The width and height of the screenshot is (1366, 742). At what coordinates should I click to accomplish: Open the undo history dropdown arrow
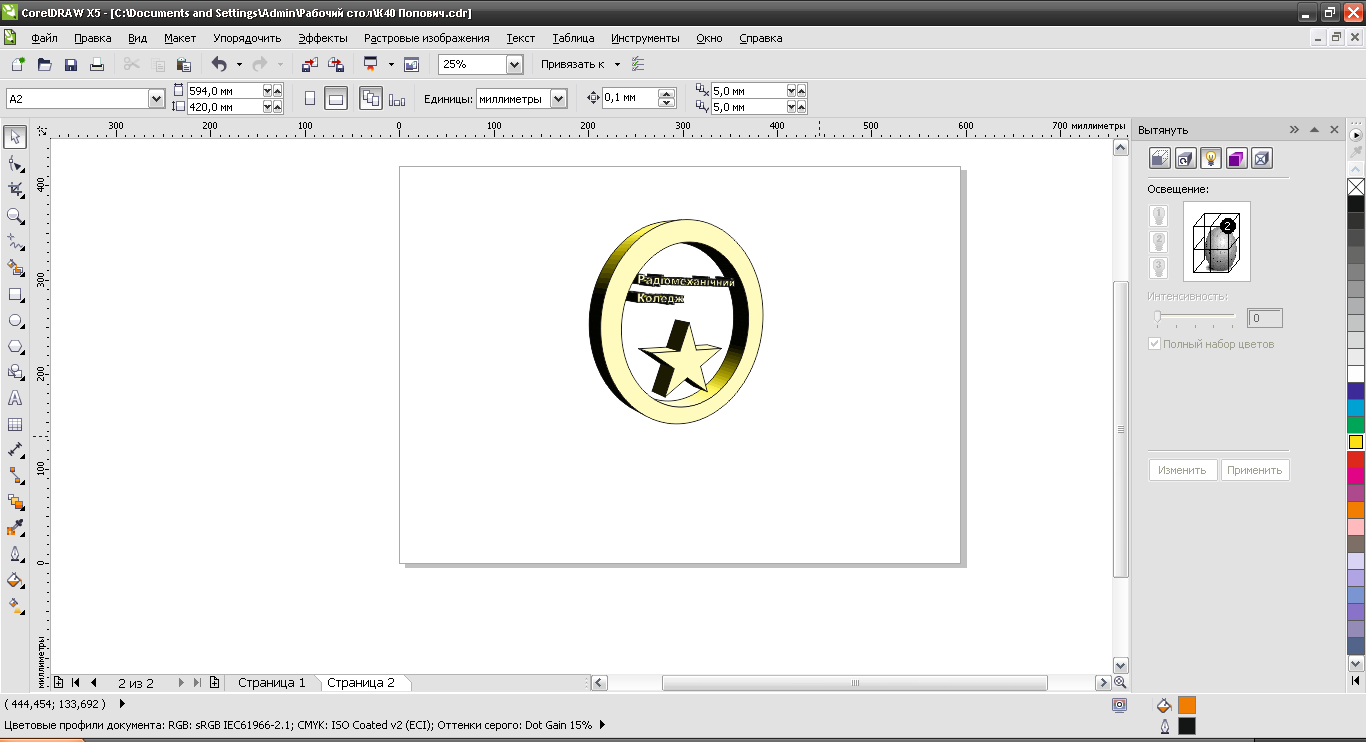239,64
